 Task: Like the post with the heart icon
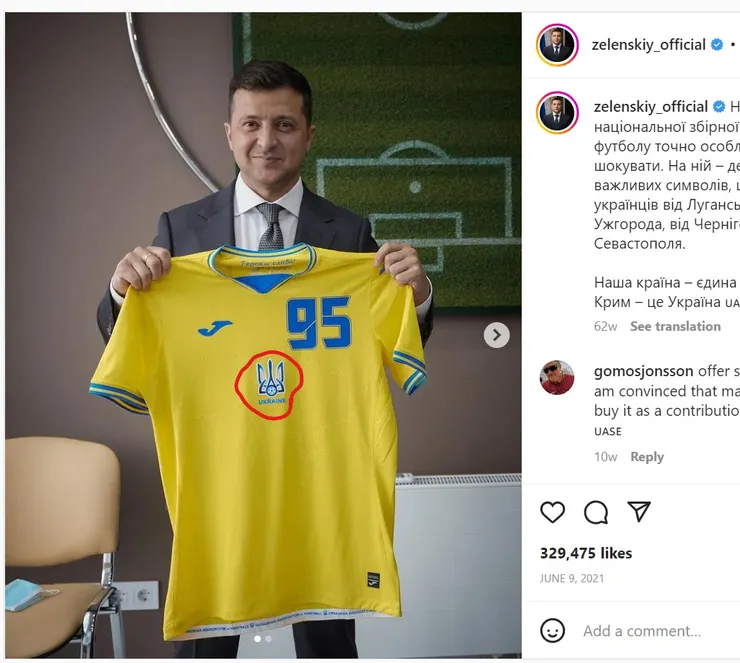pos(552,512)
